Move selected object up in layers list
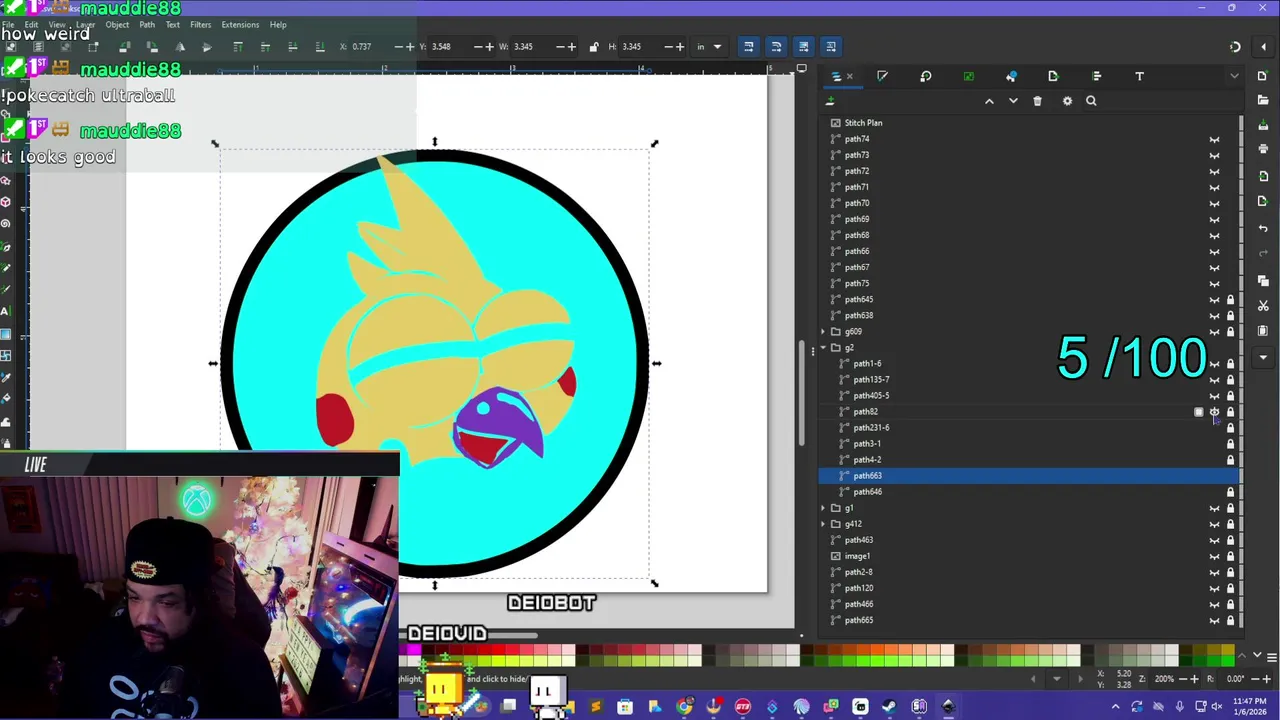1280x720 pixels. tap(989, 101)
